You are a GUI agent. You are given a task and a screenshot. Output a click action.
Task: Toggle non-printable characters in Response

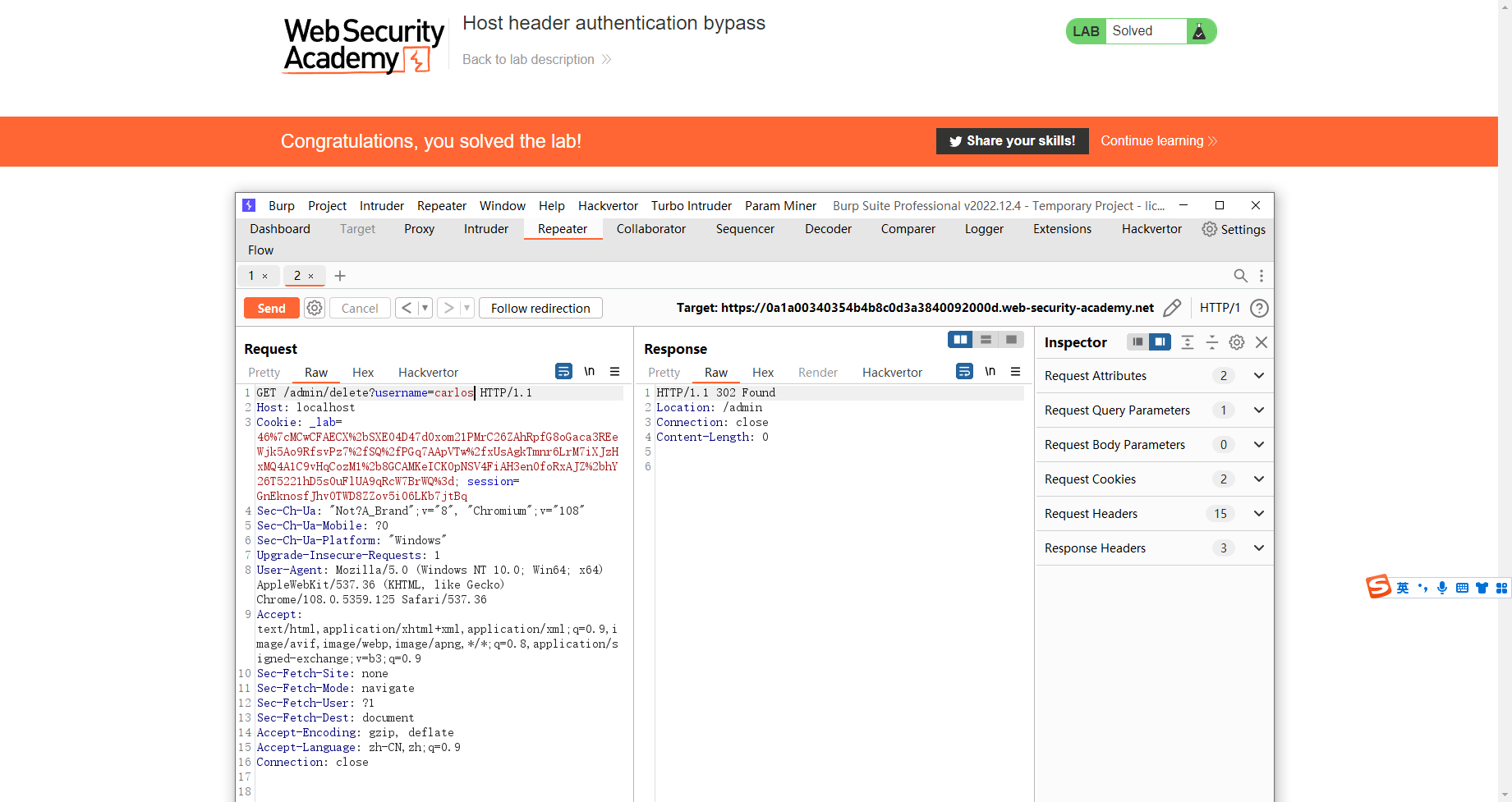[990, 372]
